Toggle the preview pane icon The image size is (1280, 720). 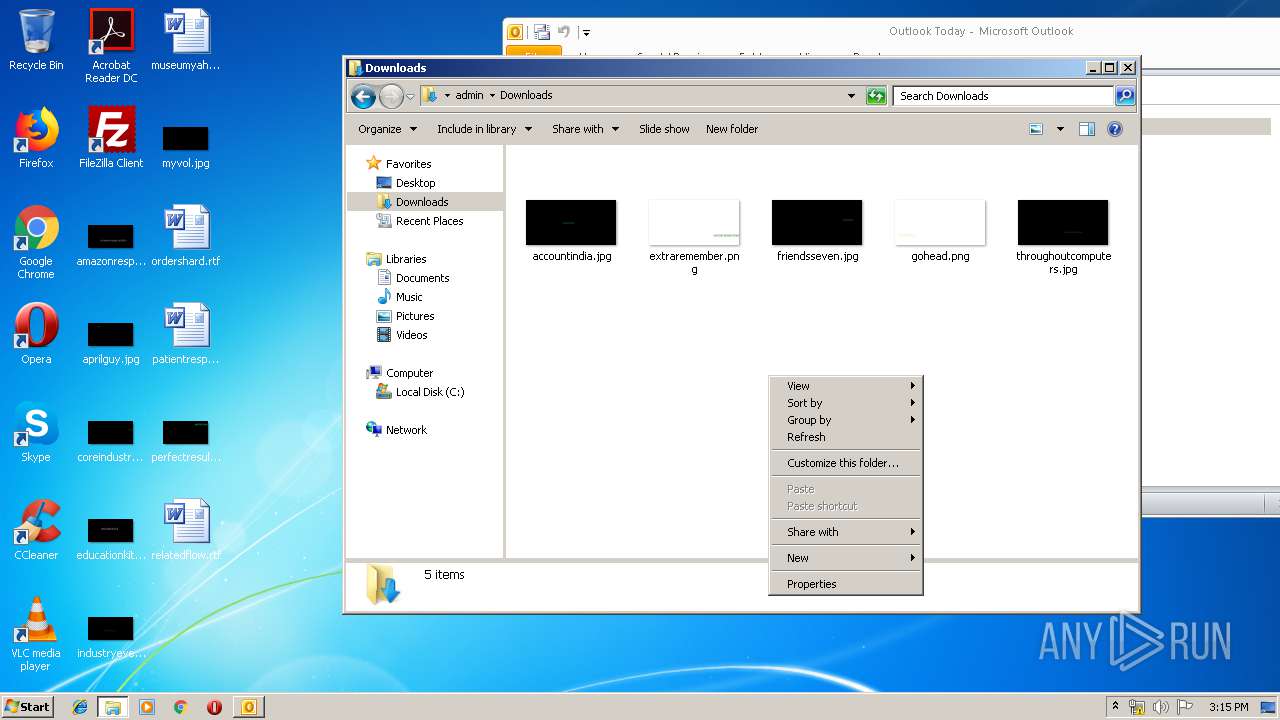pos(1087,129)
